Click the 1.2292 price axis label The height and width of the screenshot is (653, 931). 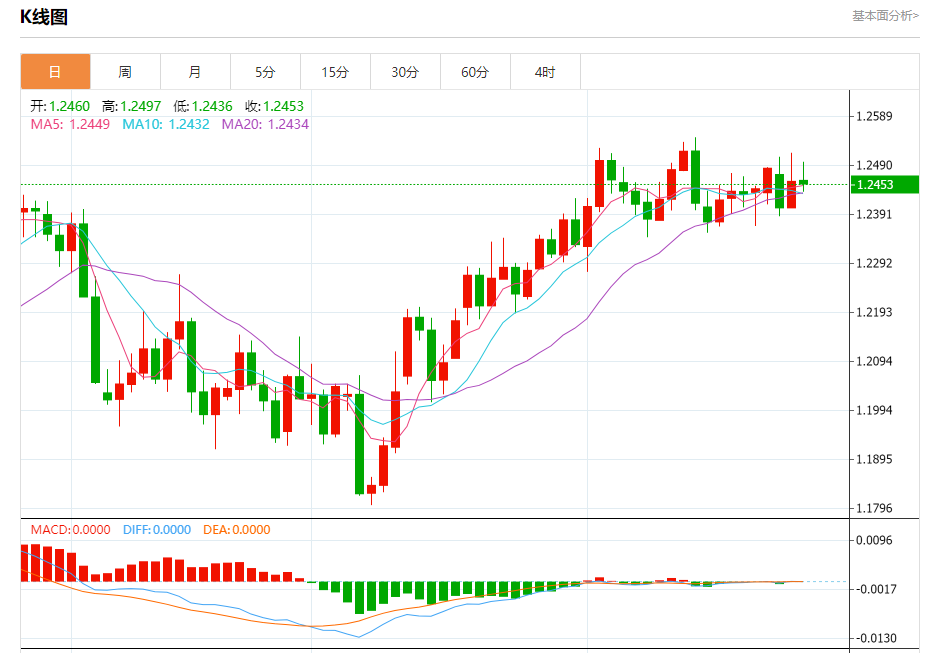pyautogui.click(x=874, y=263)
